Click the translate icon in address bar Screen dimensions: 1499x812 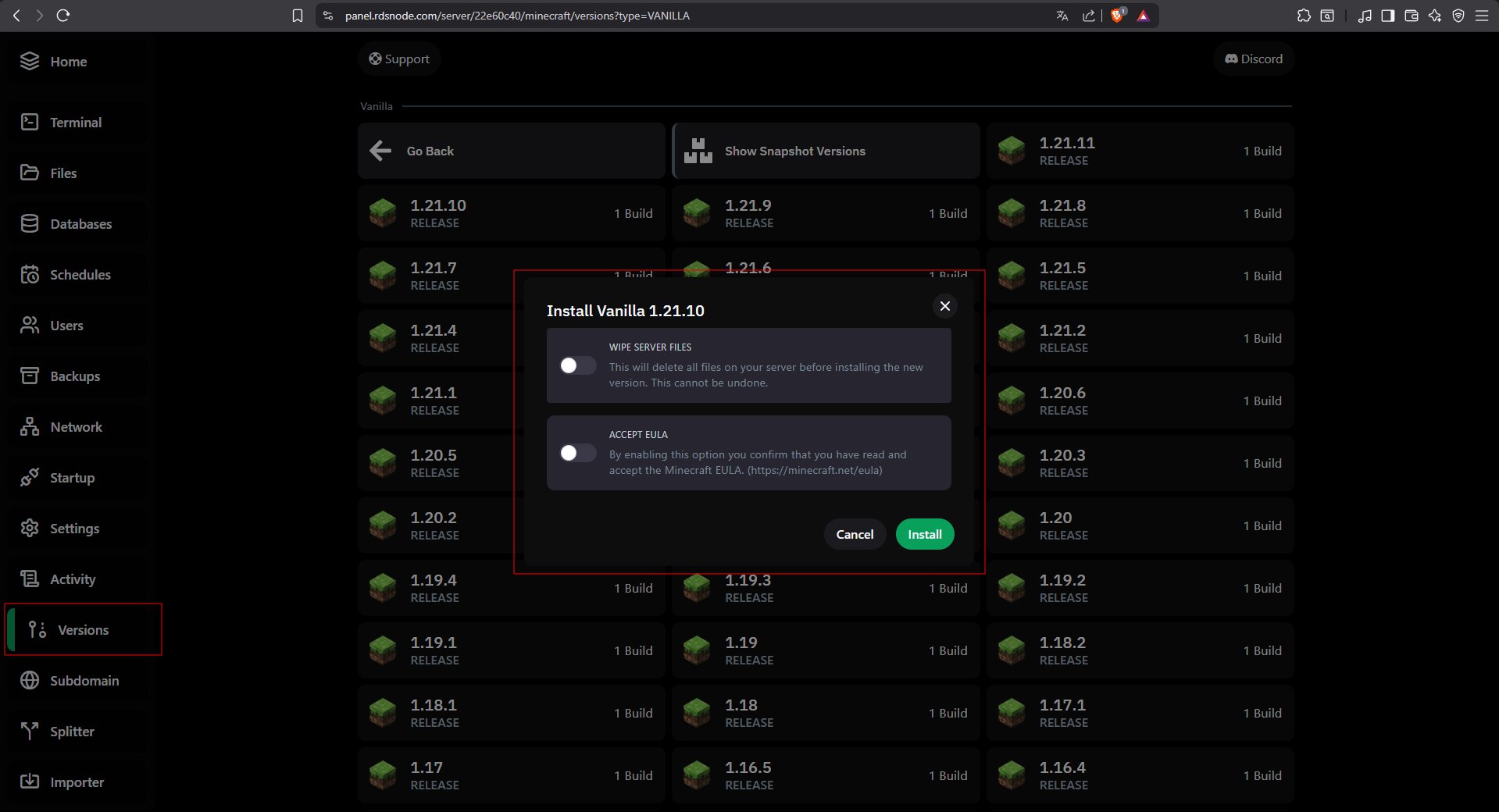[1062, 16]
